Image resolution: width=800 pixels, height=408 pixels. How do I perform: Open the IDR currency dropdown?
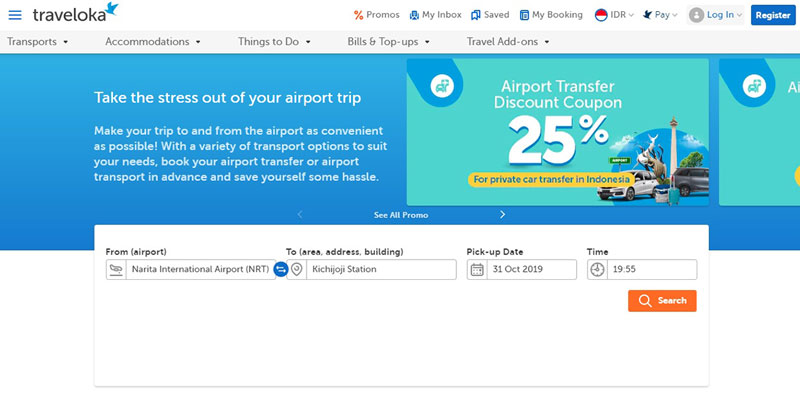point(614,15)
